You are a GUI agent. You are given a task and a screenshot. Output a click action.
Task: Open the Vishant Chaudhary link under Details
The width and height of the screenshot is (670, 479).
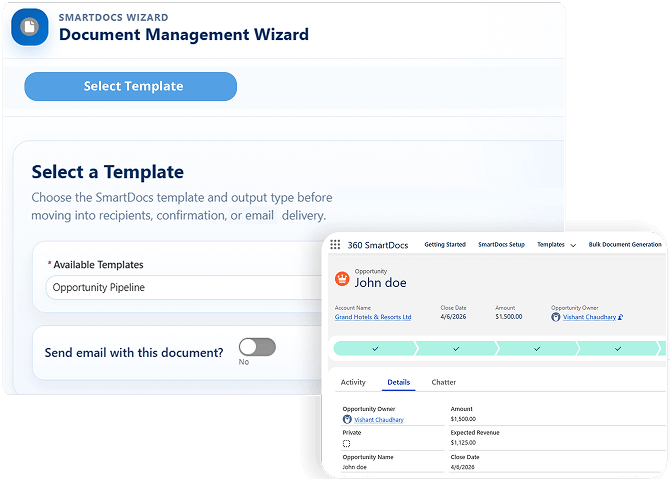(x=379, y=420)
